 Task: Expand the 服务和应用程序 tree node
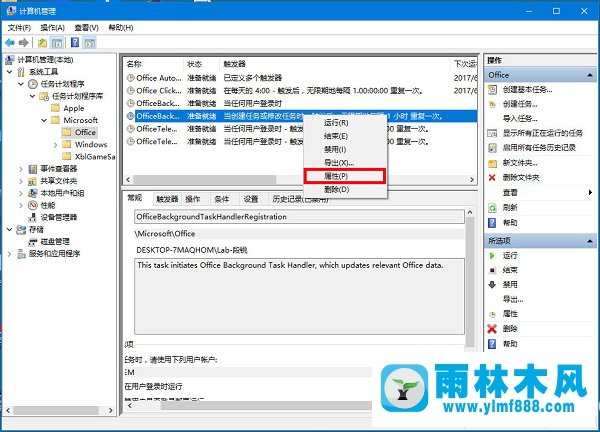[10, 254]
